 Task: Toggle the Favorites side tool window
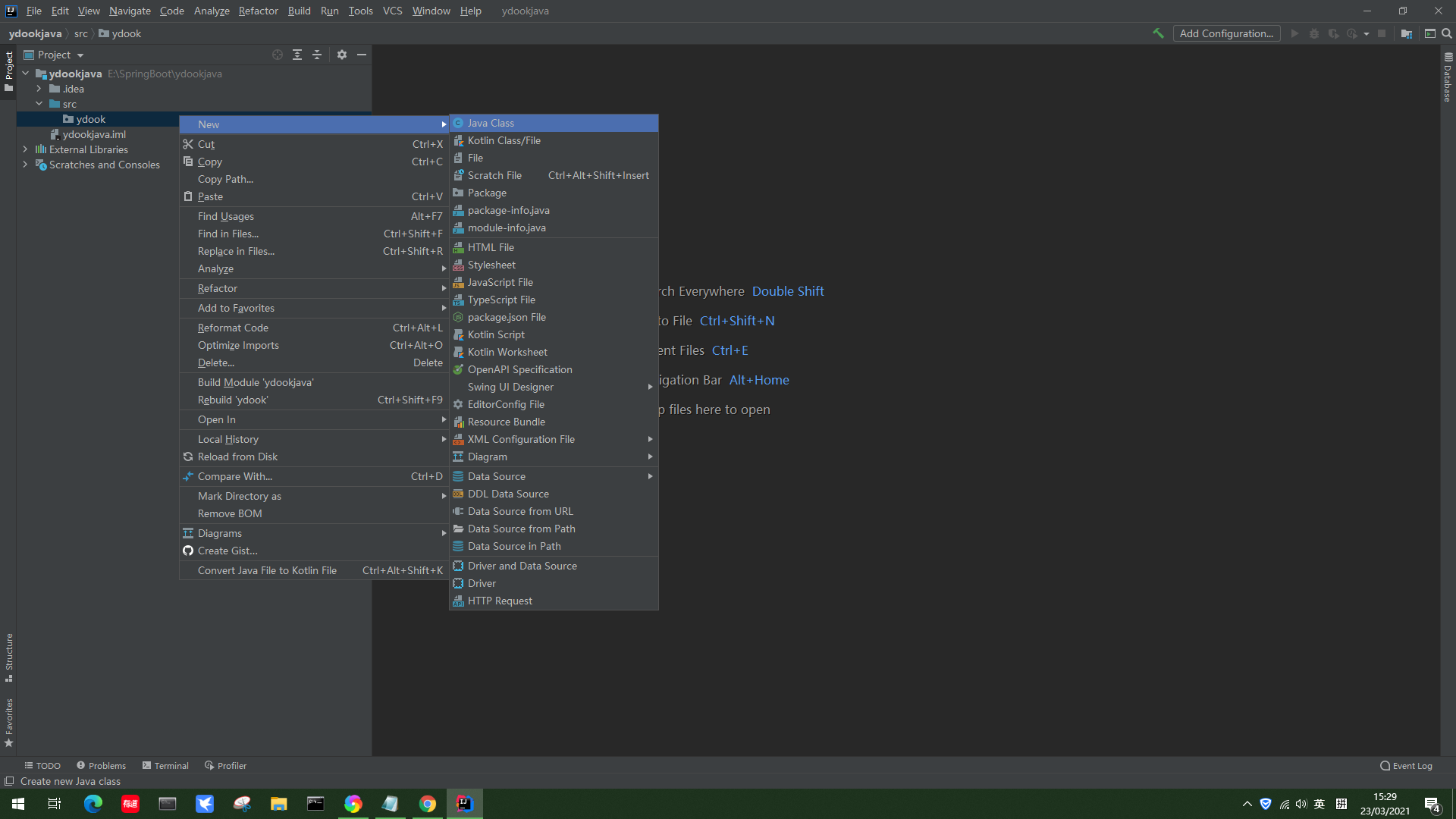coord(9,720)
